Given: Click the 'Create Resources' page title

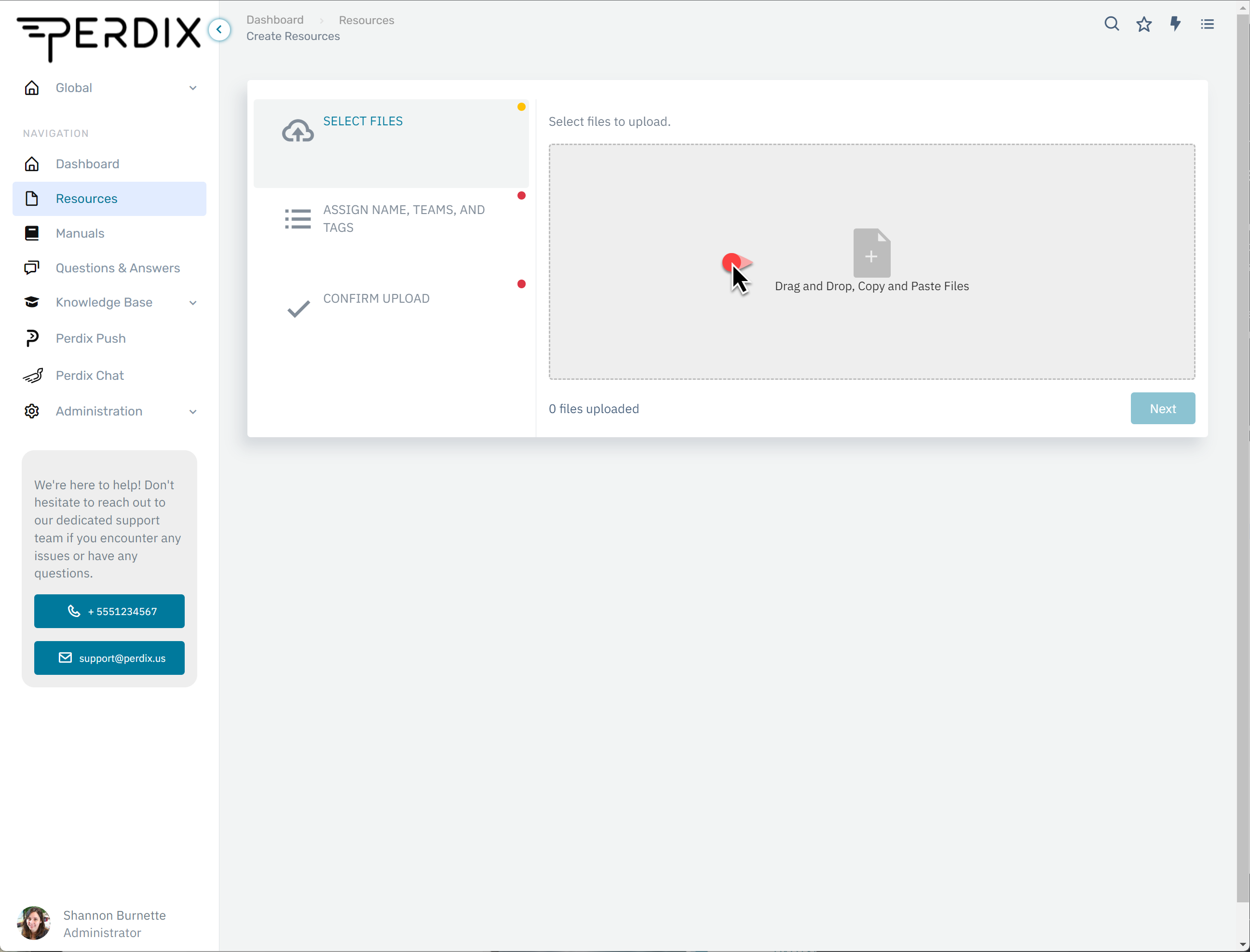Looking at the screenshot, I should click(x=293, y=36).
